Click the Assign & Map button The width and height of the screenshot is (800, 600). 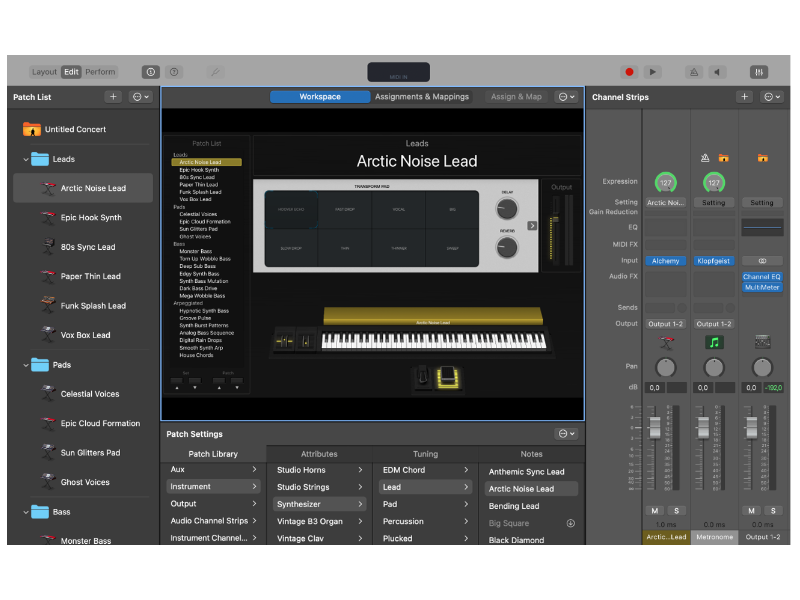(516, 96)
